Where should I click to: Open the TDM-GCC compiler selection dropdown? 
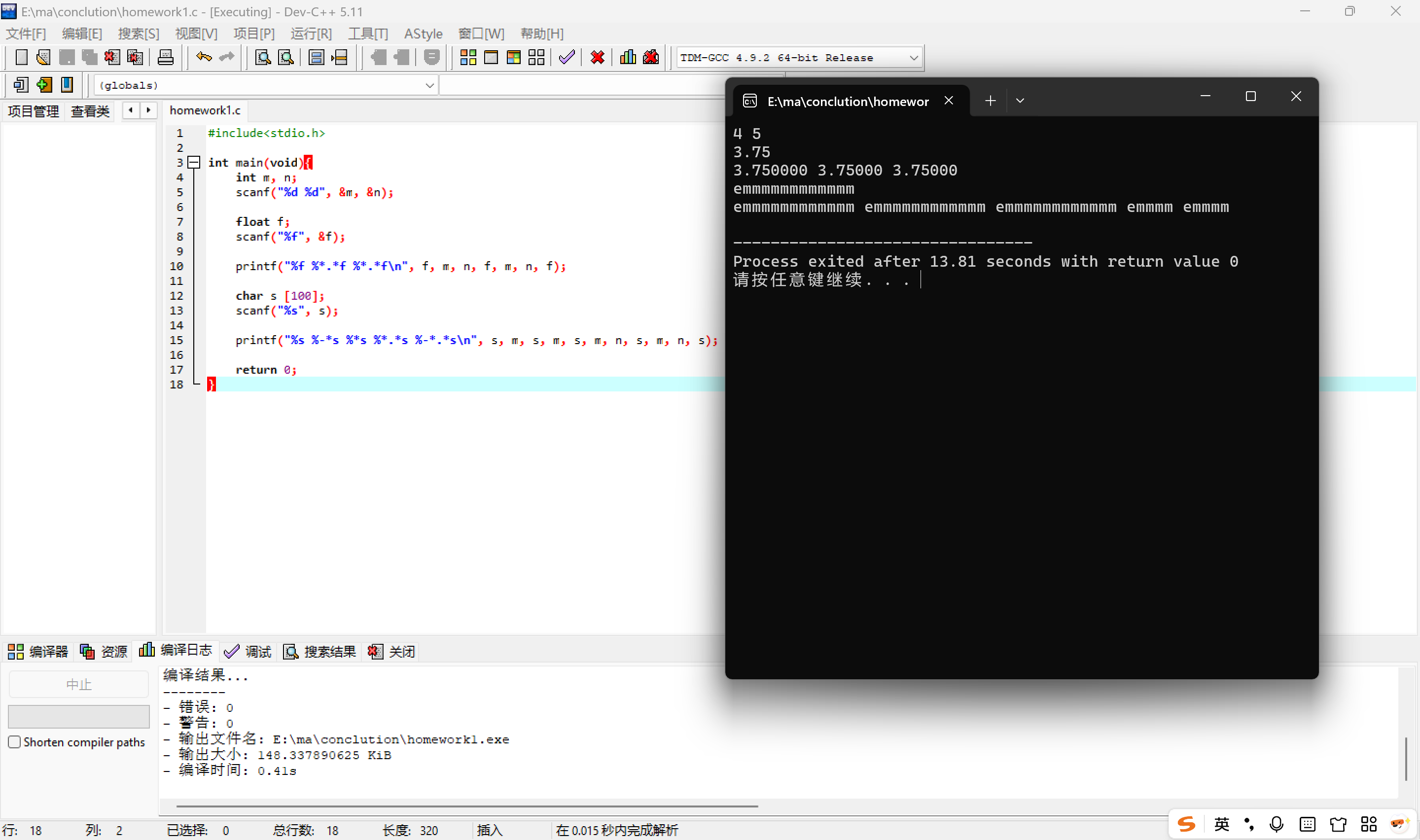coord(913,58)
